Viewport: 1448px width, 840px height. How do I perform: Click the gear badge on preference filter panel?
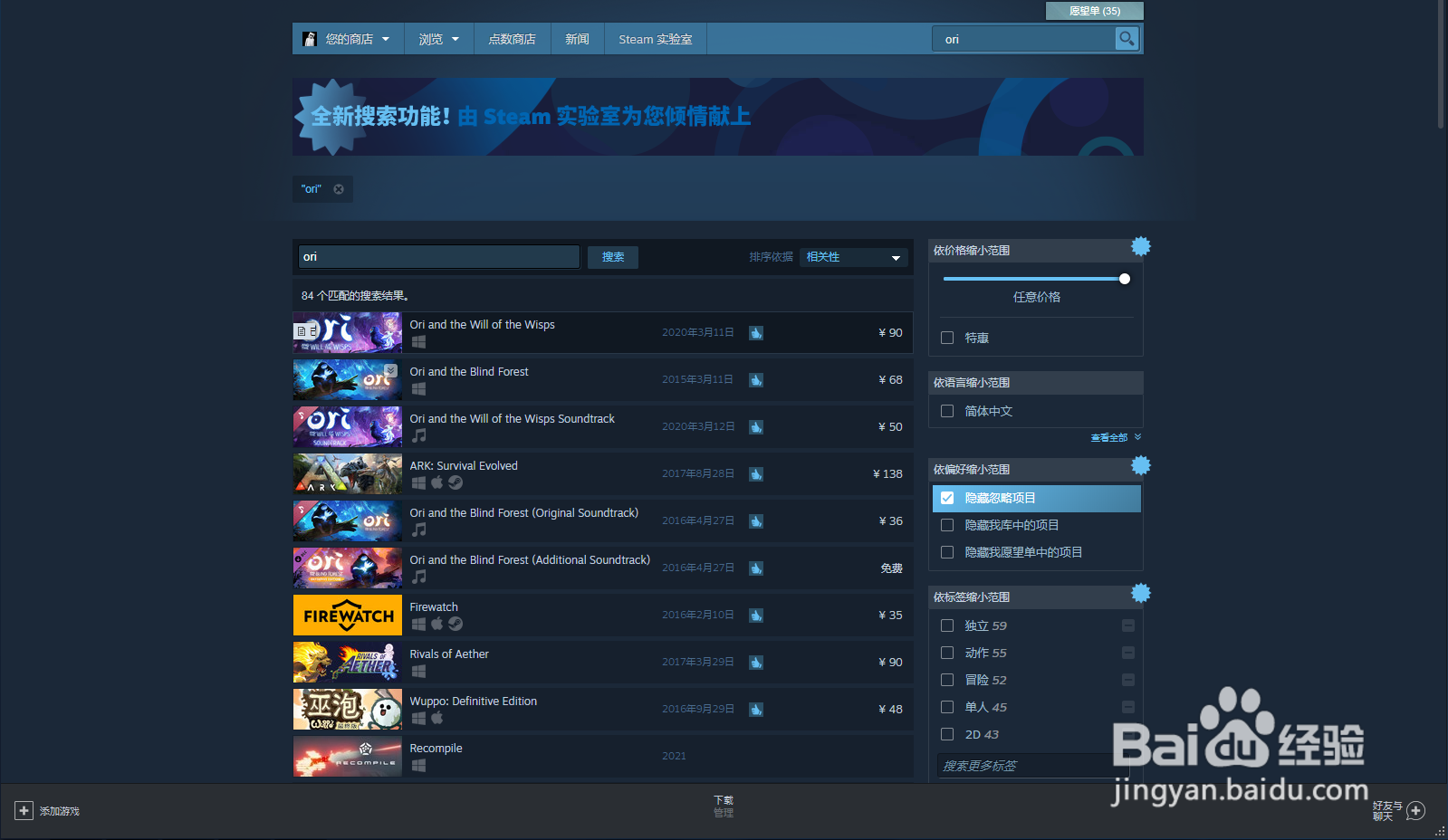tap(1141, 465)
